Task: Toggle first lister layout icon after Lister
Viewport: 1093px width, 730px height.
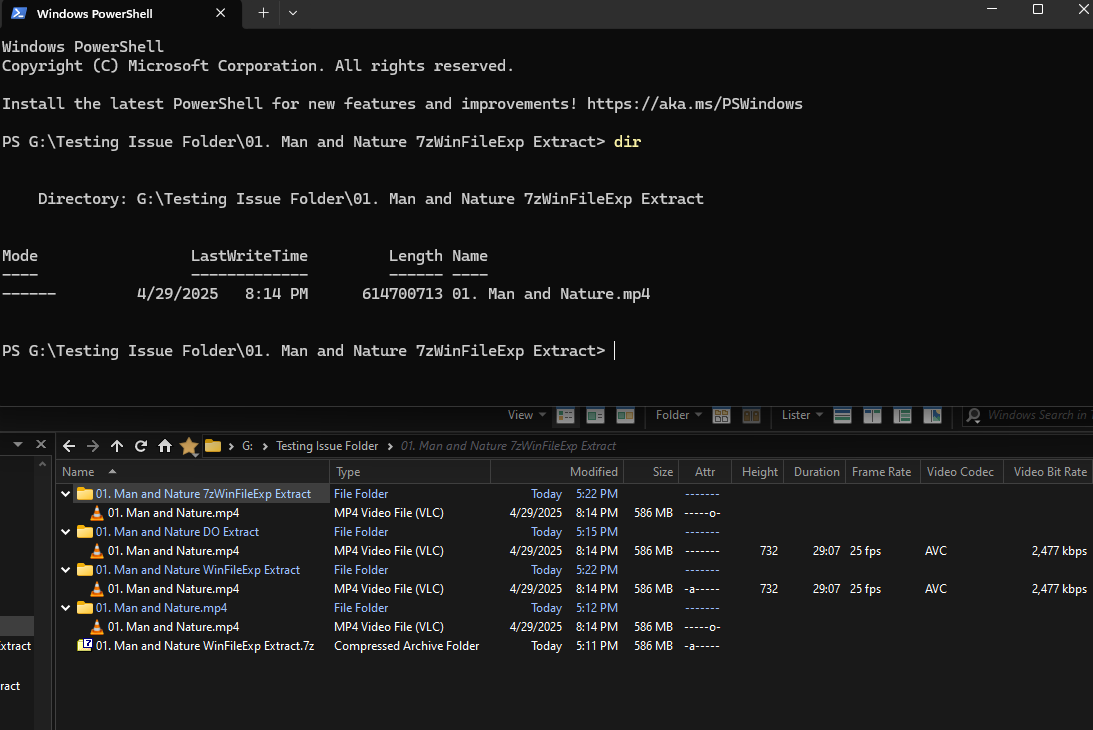Action: click(x=842, y=415)
